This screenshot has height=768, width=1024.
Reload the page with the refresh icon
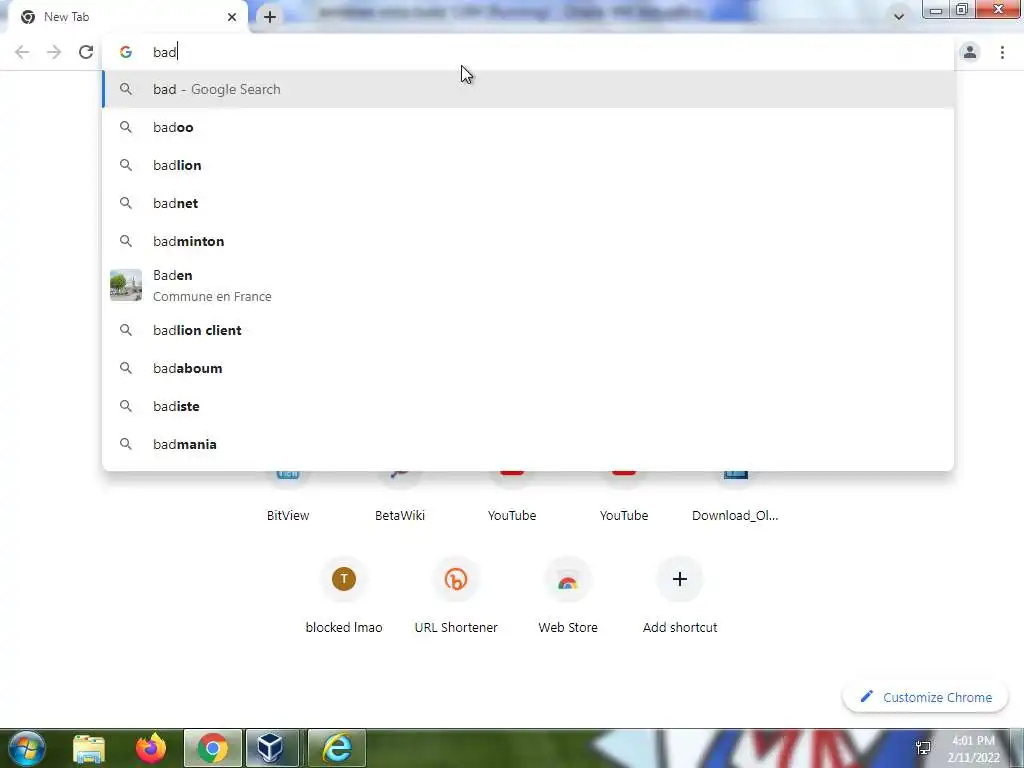[x=86, y=52]
